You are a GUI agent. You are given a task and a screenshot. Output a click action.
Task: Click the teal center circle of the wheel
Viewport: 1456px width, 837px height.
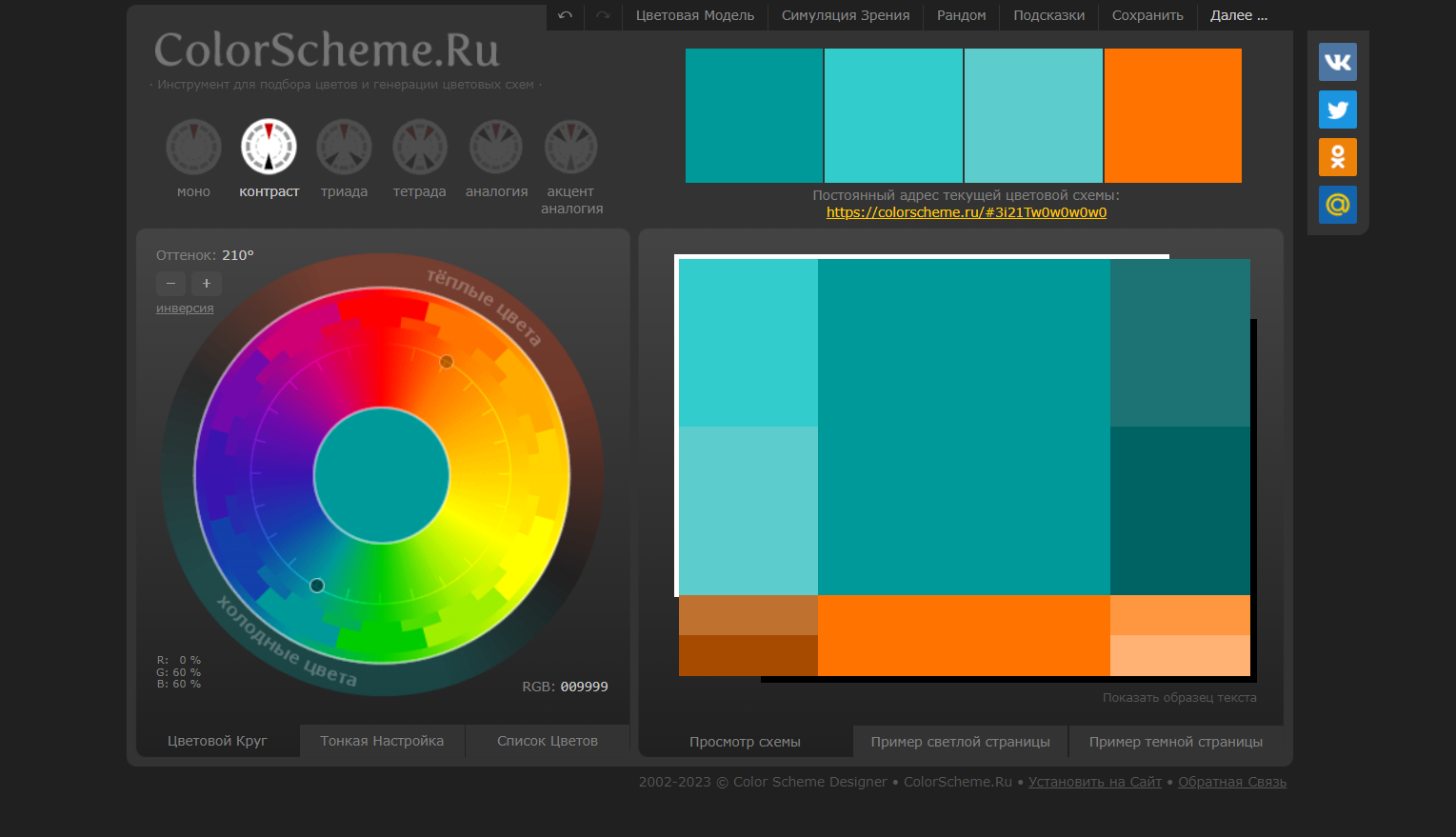(x=382, y=475)
